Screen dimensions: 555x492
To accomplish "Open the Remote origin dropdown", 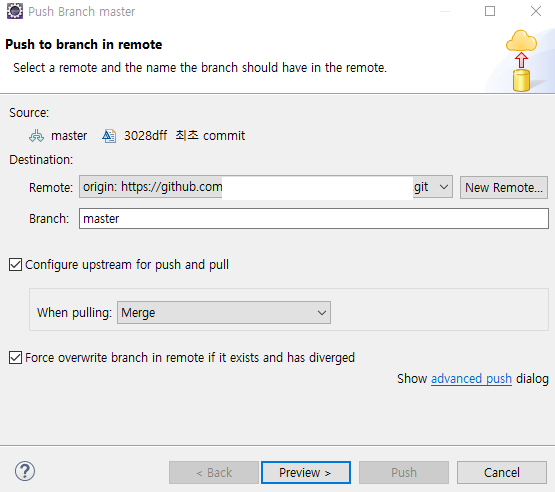I will (266, 187).
